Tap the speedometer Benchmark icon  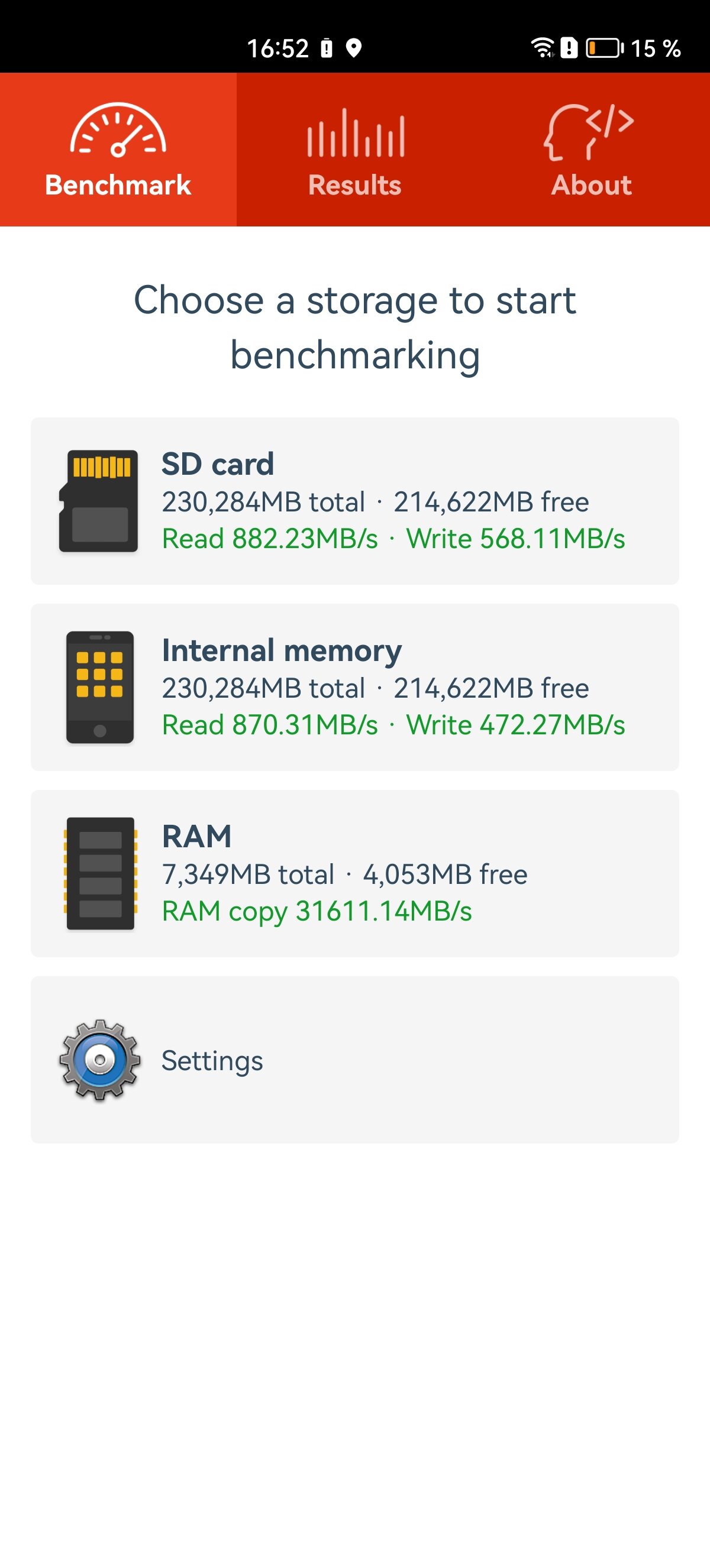tap(118, 130)
